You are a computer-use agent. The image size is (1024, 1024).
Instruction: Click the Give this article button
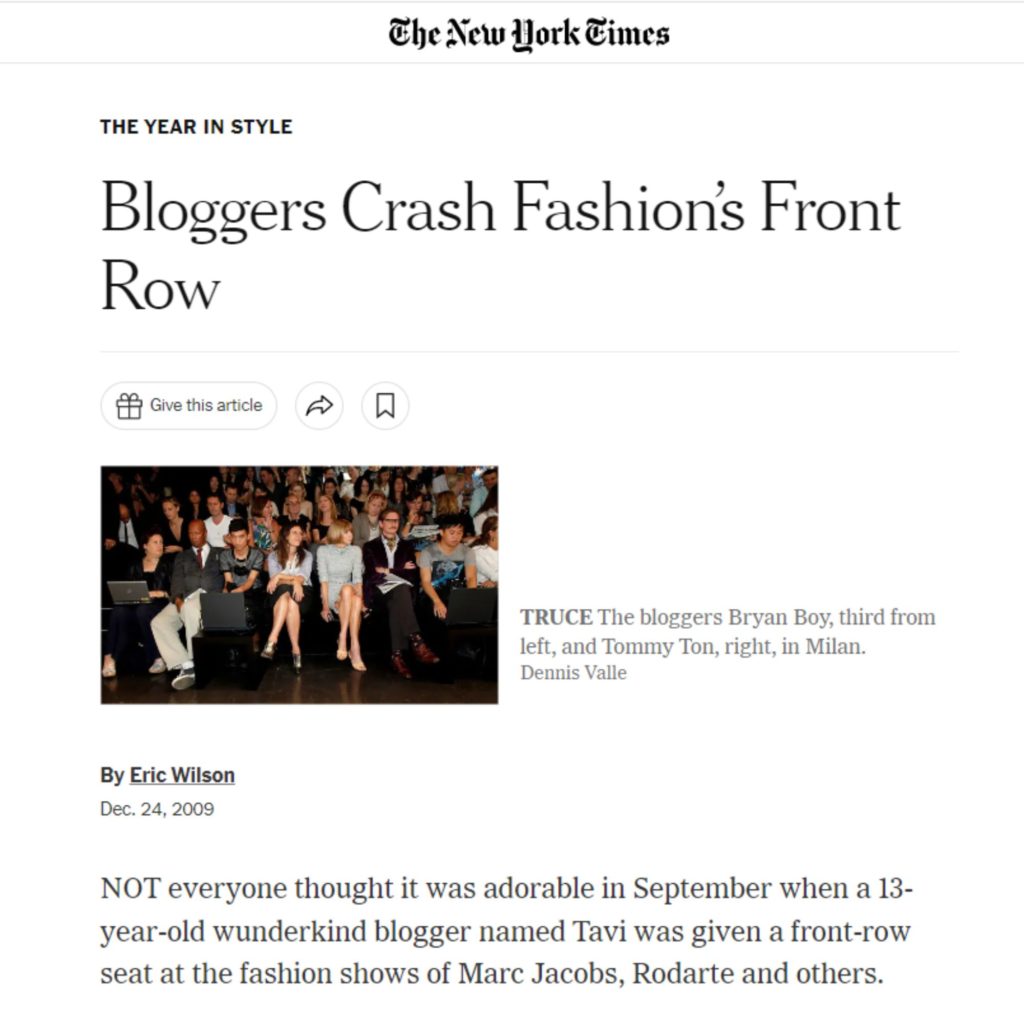[x=188, y=405]
